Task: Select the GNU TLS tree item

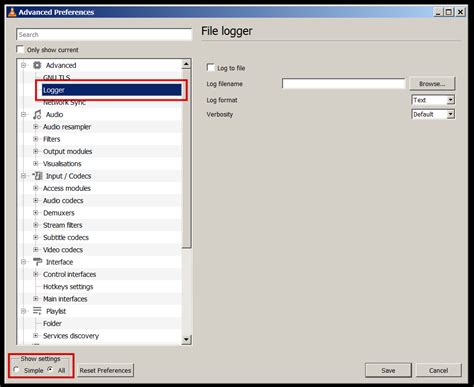Action: coord(56,77)
